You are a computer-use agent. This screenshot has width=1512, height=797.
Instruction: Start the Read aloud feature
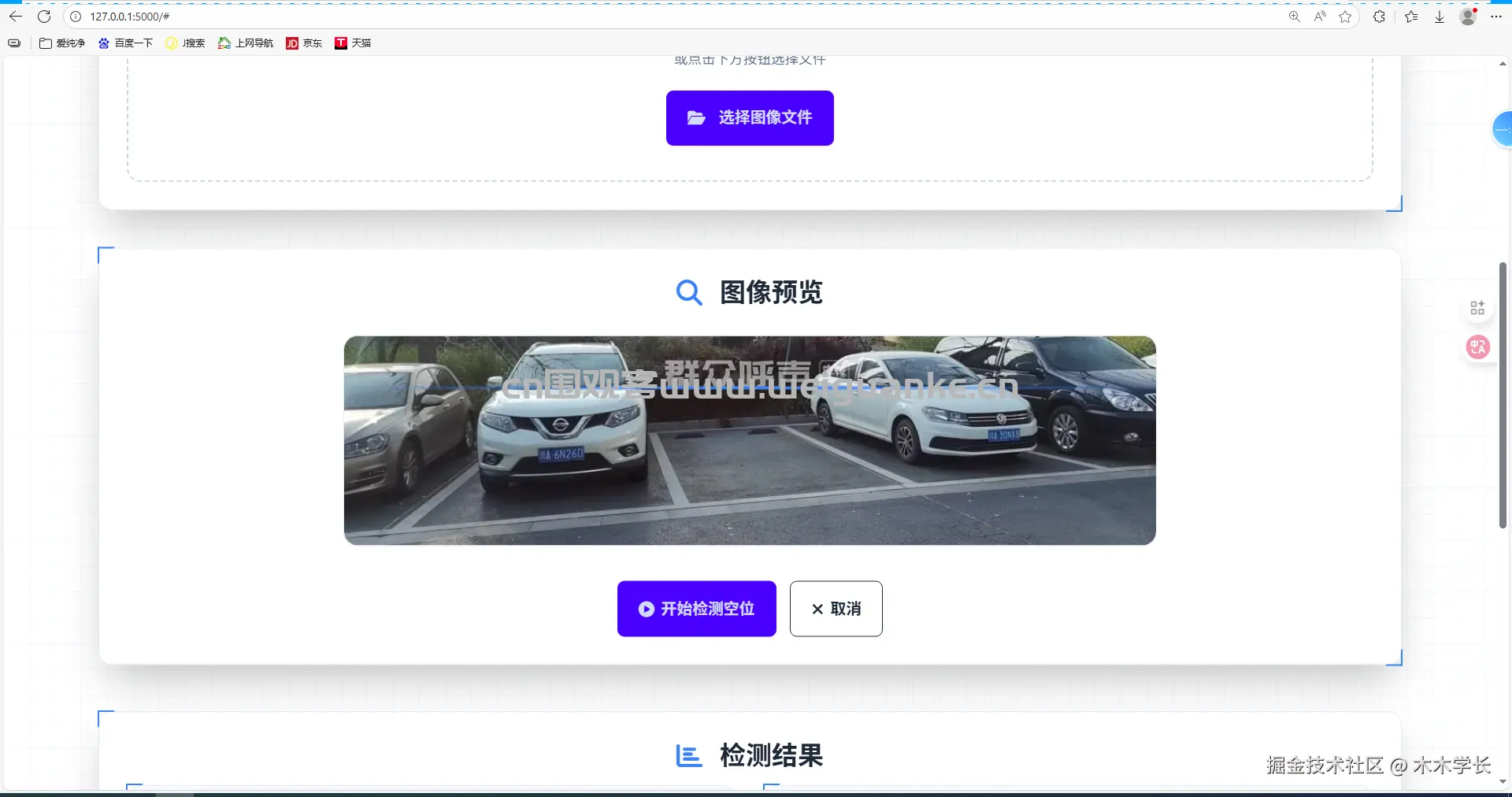point(1320,17)
